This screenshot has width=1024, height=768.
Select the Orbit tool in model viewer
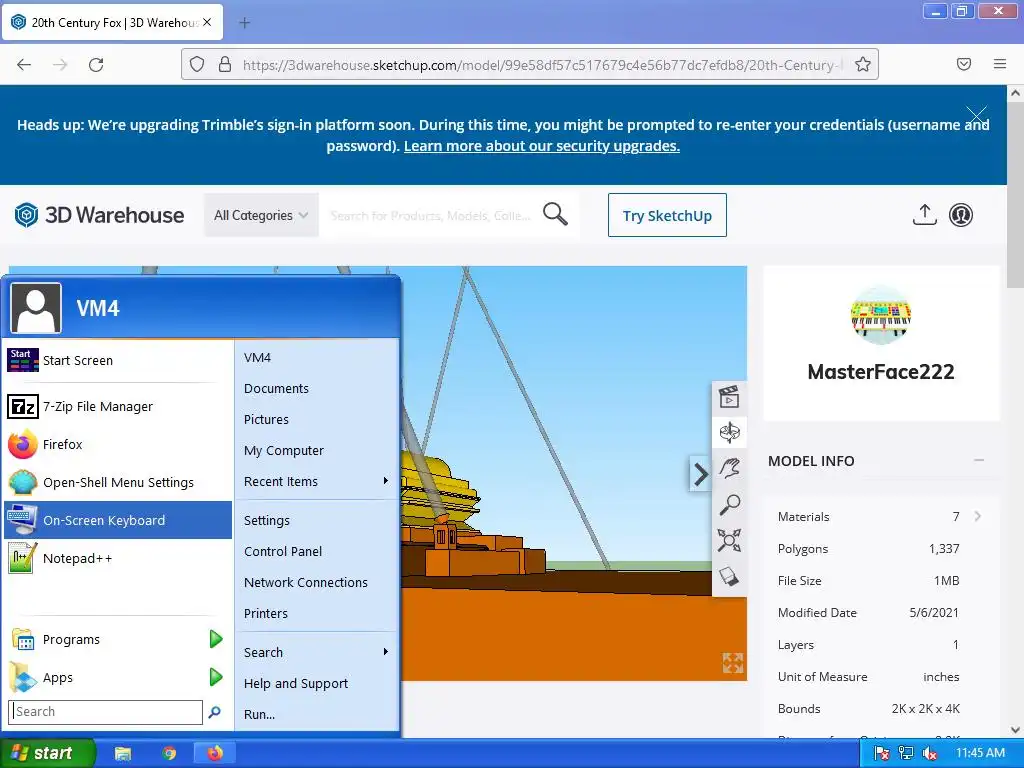[x=729, y=432]
